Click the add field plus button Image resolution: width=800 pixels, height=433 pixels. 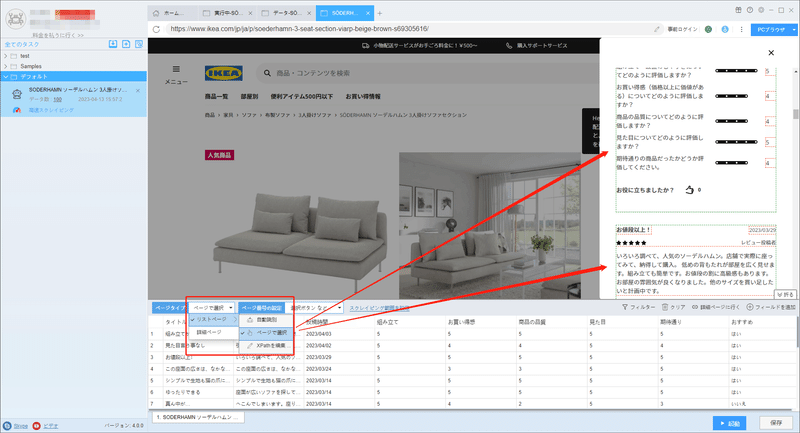pyautogui.click(x=771, y=307)
